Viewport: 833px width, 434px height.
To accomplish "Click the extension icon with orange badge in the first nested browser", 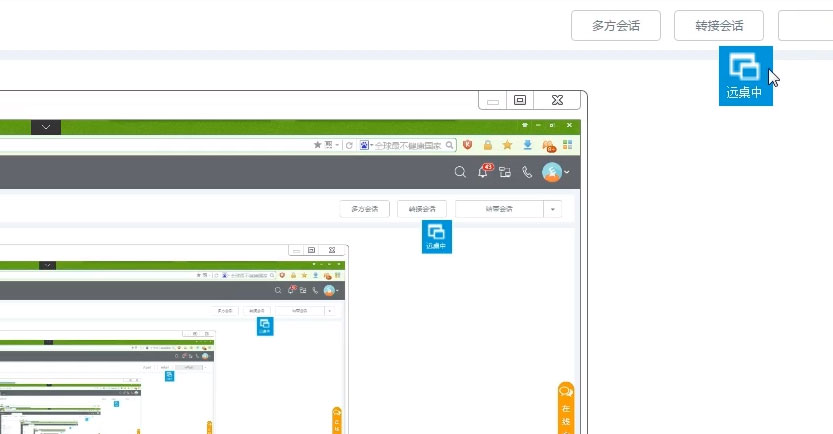I will coord(548,145).
